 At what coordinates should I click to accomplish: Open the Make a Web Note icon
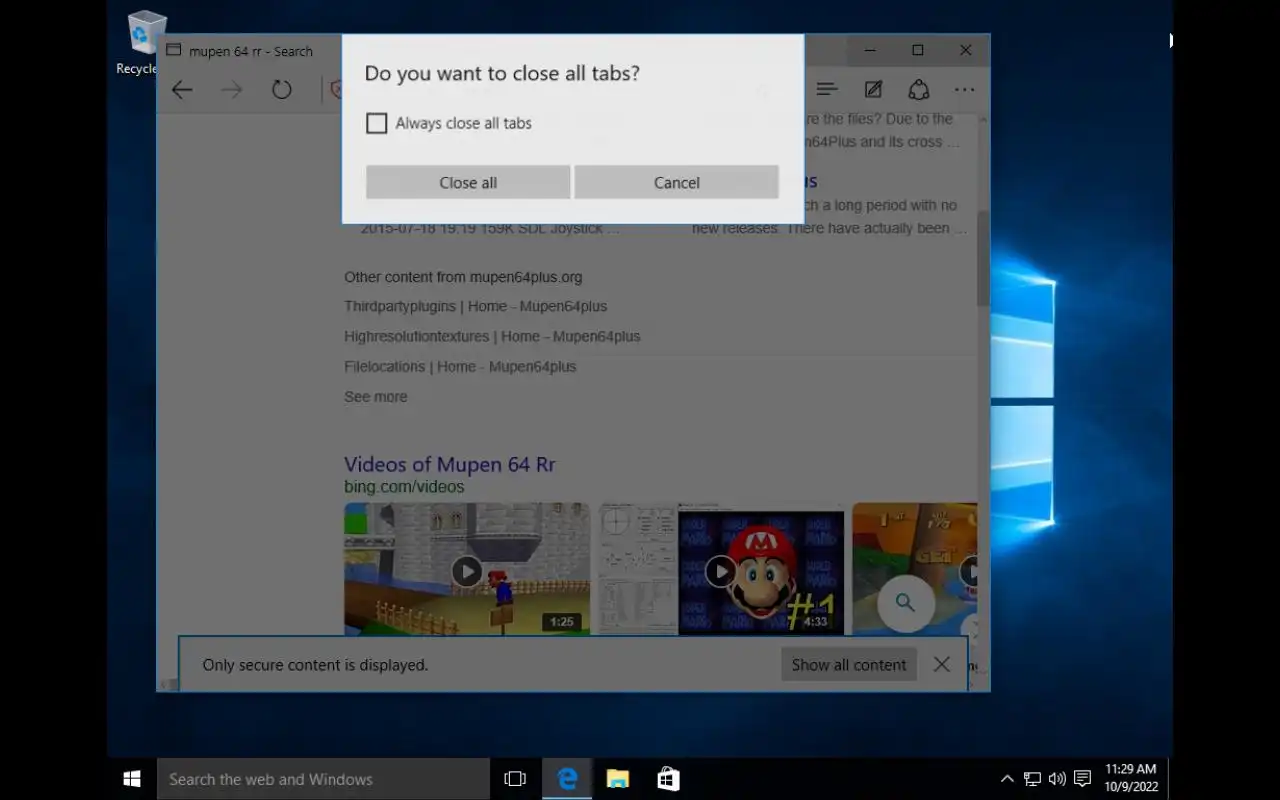coord(873,90)
